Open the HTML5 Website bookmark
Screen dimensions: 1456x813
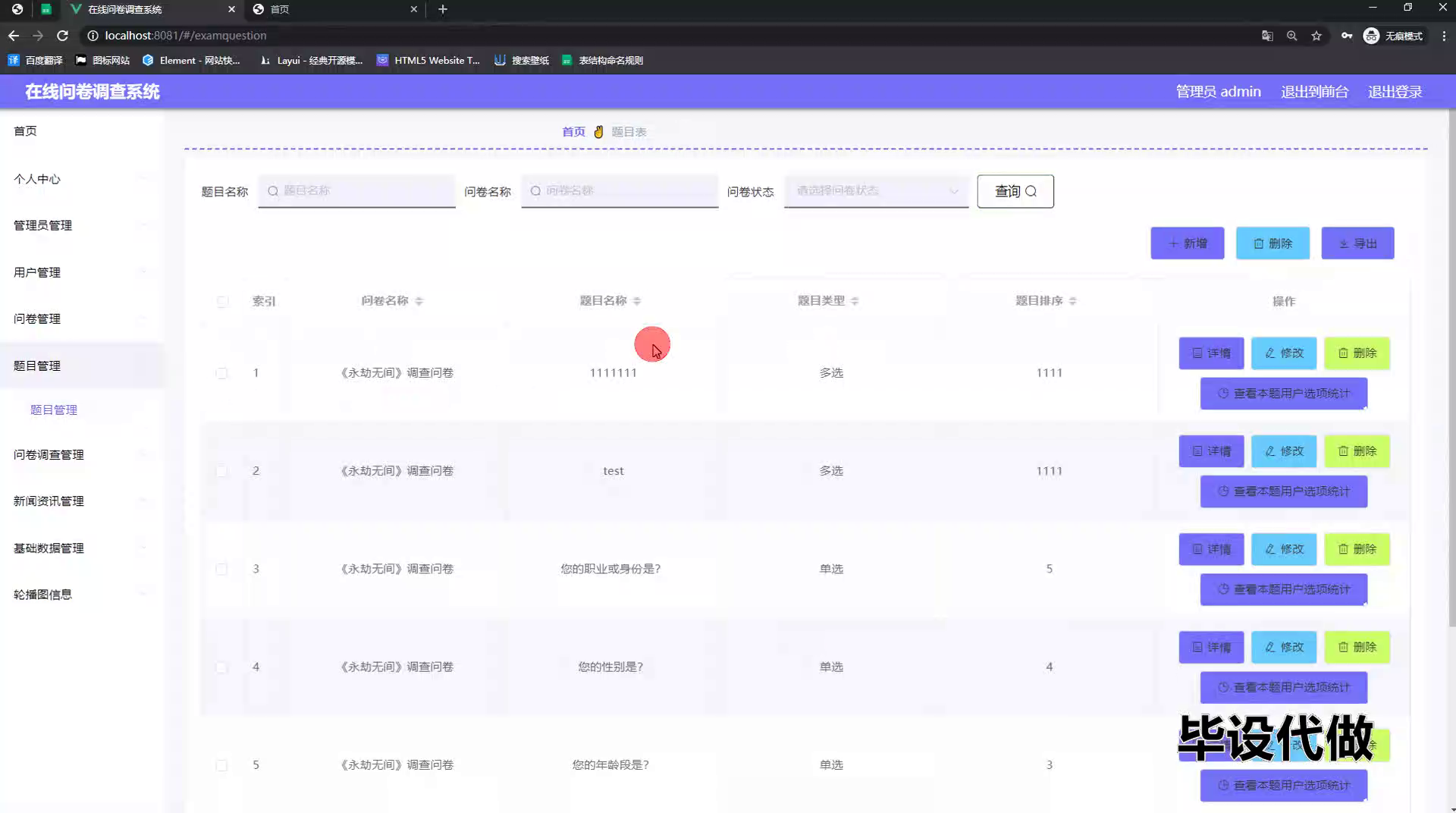tap(428, 60)
